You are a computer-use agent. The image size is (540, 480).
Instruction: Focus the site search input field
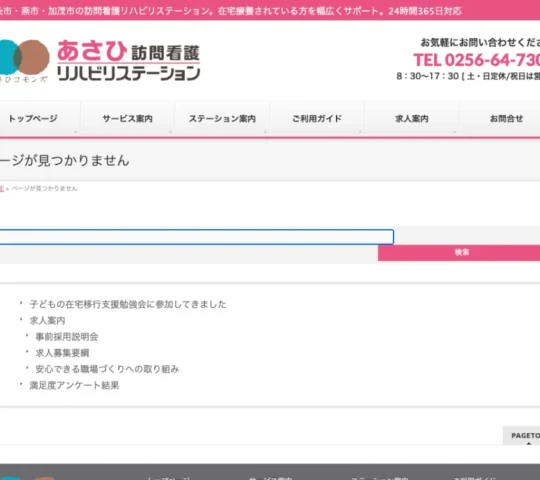coord(196,237)
